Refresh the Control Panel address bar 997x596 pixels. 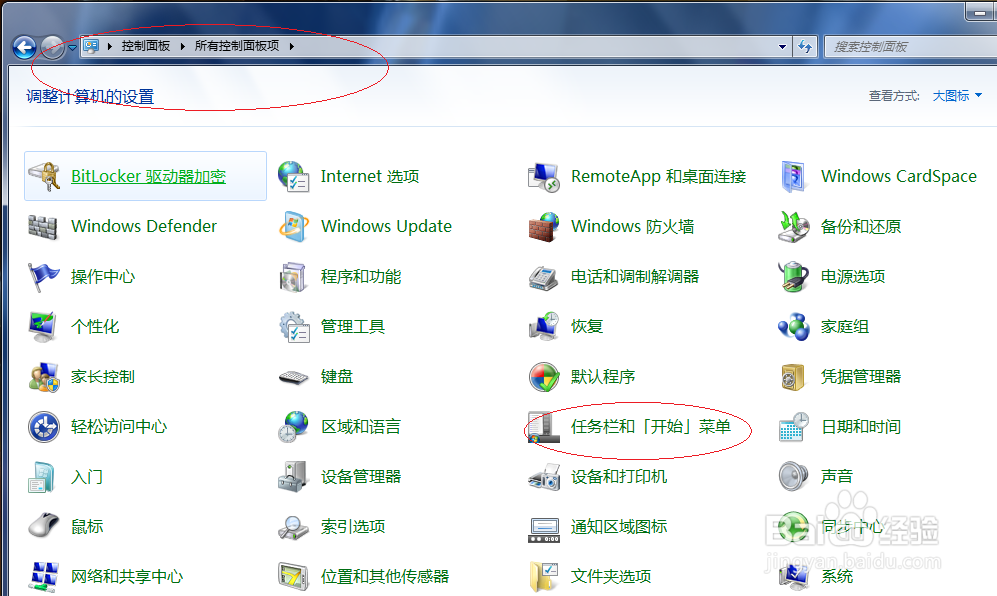click(x=805, y=46)
